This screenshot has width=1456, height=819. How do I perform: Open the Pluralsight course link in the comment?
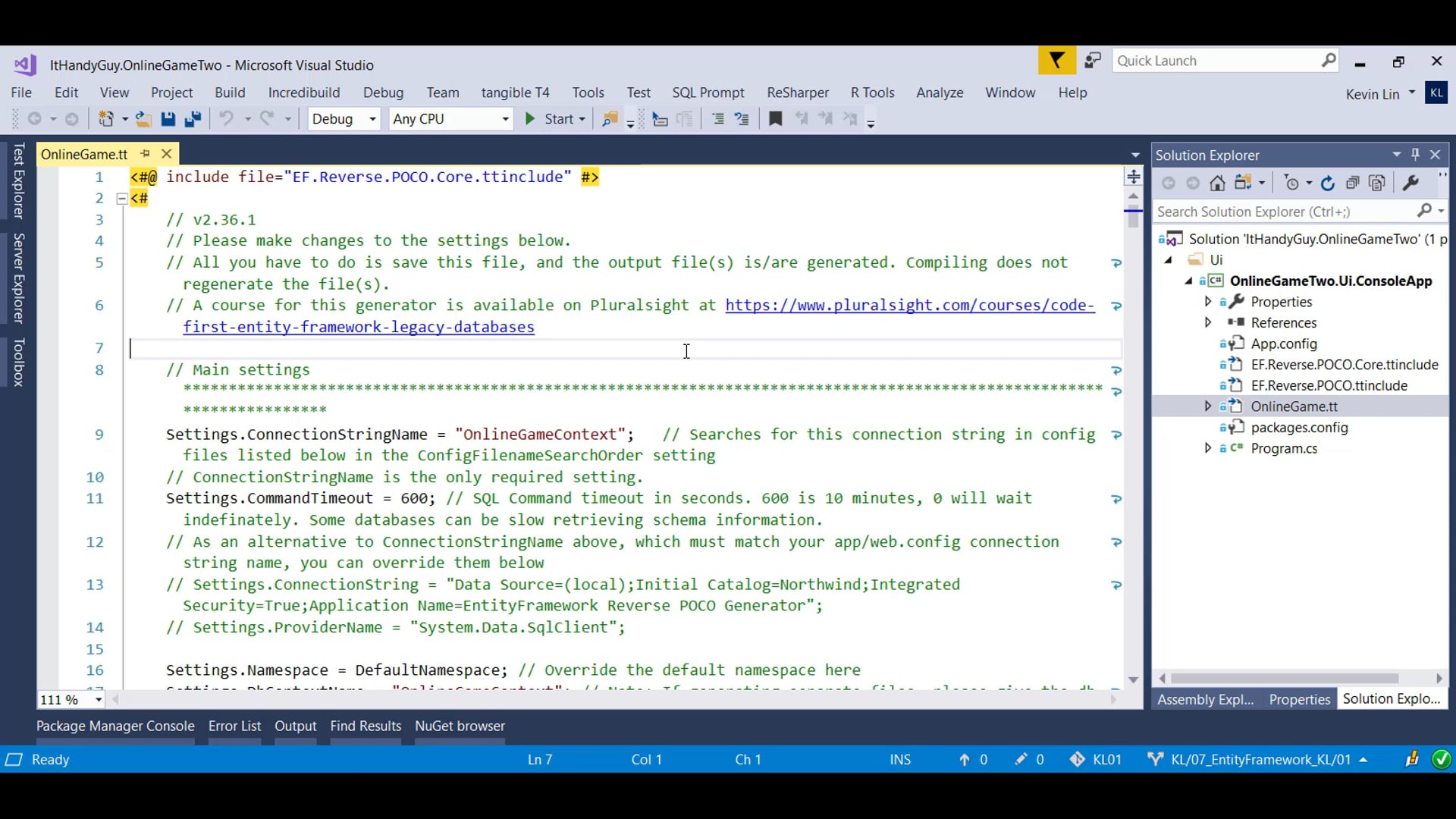(x=909, y=306)
